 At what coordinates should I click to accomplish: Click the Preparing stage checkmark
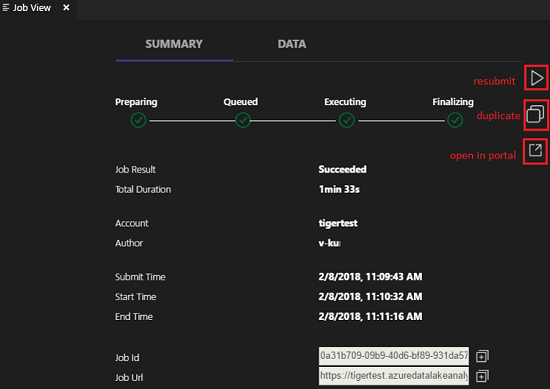coord(138,120)
